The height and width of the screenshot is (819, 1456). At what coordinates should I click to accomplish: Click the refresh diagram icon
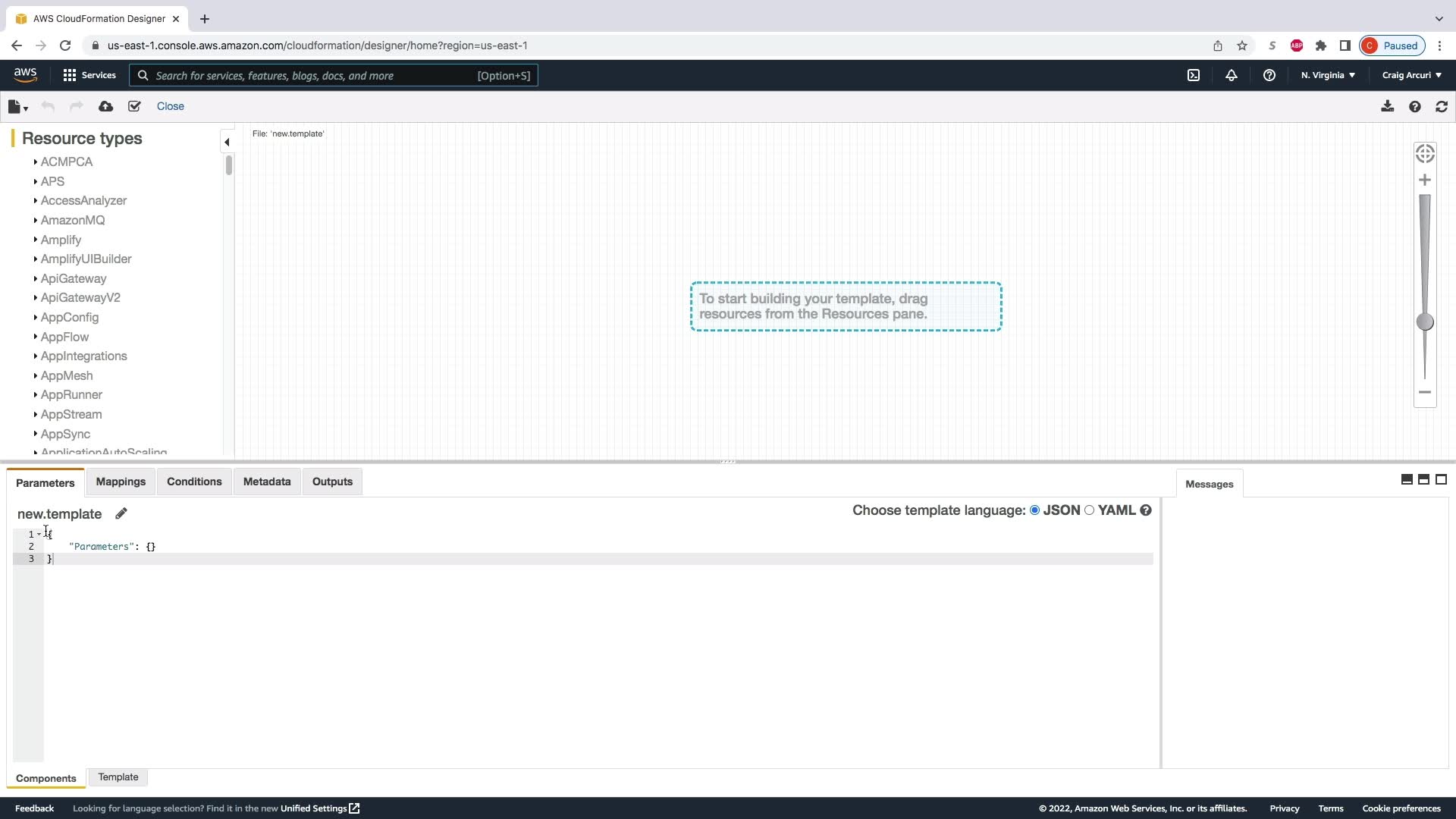(x=1442, y=107)
